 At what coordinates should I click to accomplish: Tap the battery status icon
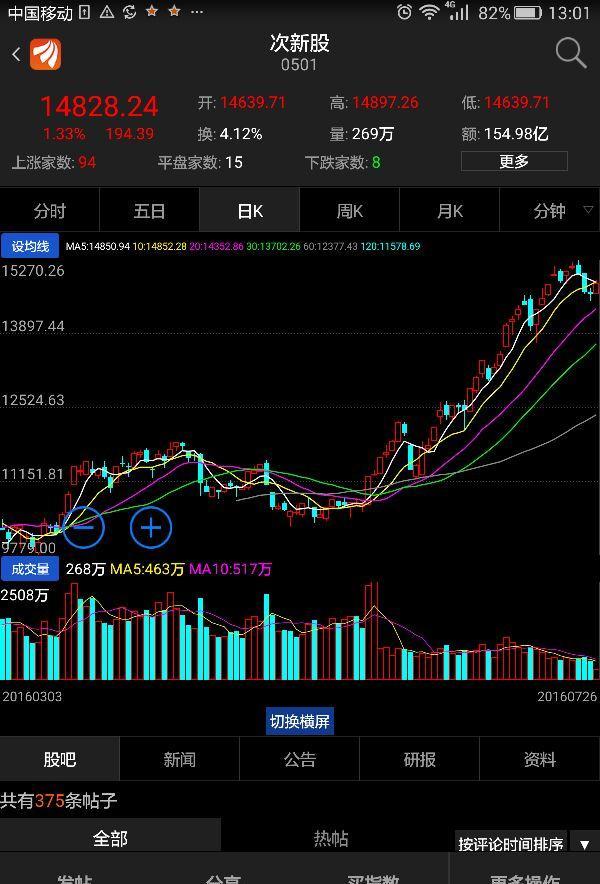[x=527, y=12]
